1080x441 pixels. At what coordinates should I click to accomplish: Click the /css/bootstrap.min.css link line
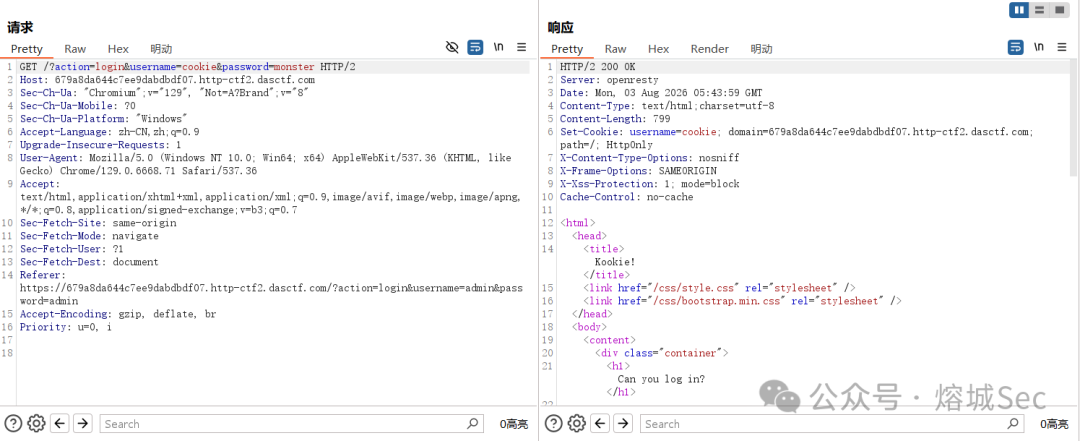pos(743,301)
